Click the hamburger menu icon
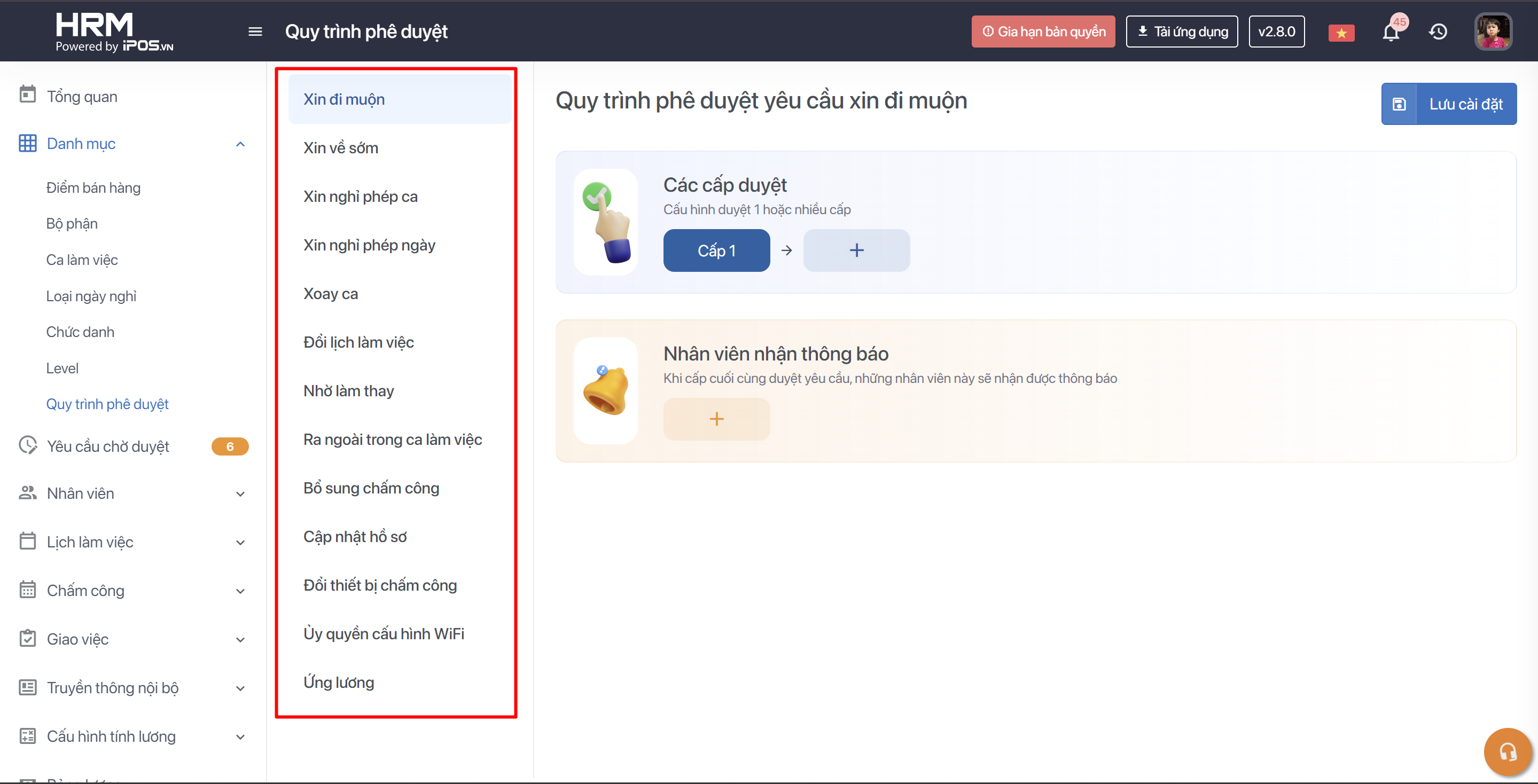The height and width of the screenshot is (784, 1538). pyautogui.click(x=255, y=32)
